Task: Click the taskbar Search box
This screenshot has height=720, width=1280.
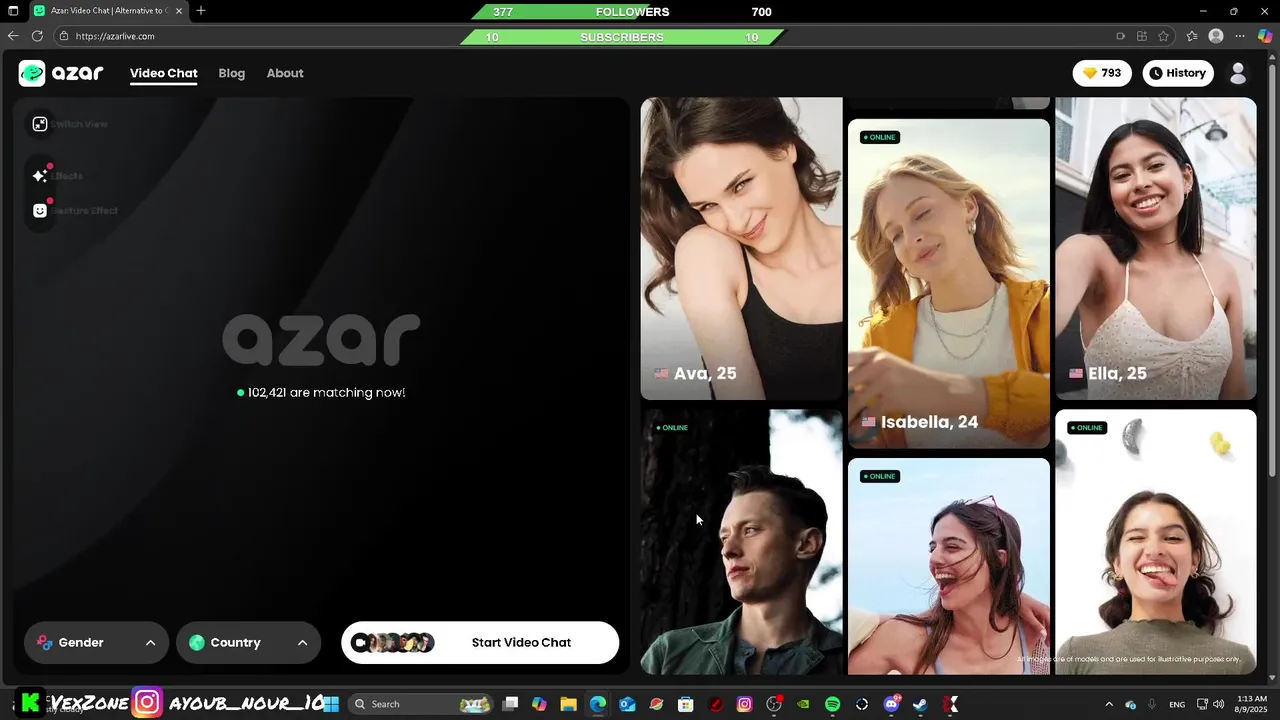Action: (x=420, y=704)
